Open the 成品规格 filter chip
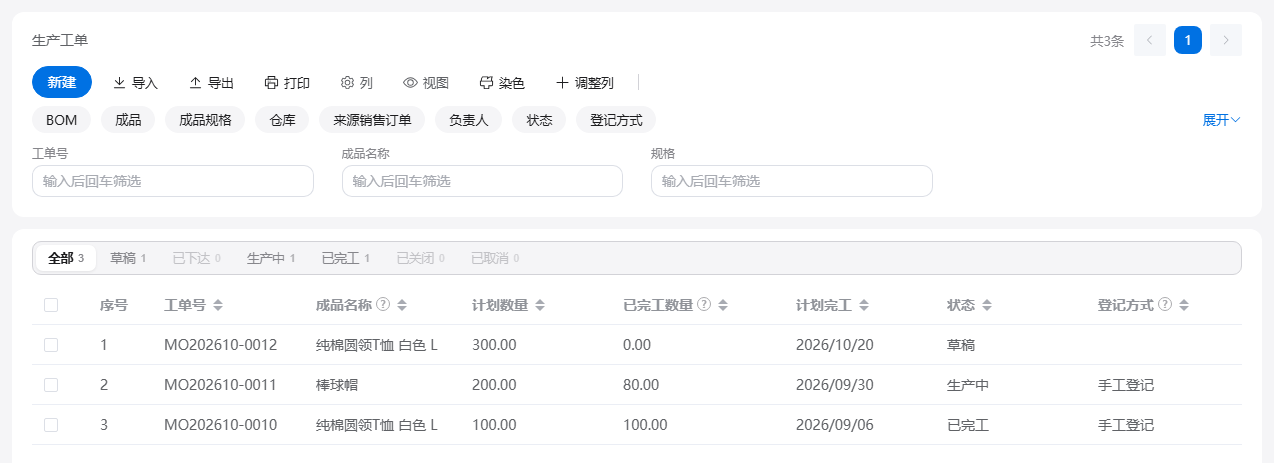 pos(205,120)
